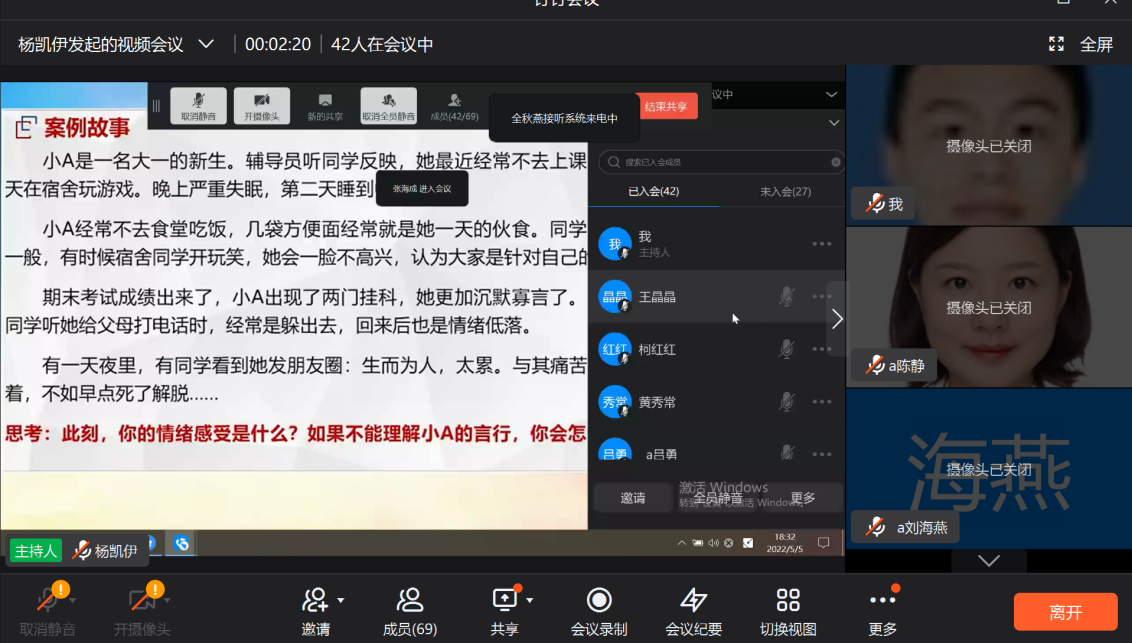Unmute microphone in bottom toolbar
The image size is (1132, 643).
pos(48,609)
